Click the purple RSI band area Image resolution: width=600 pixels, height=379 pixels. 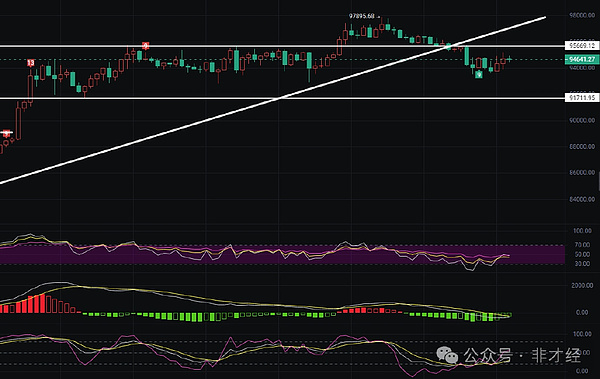[282, 255]
